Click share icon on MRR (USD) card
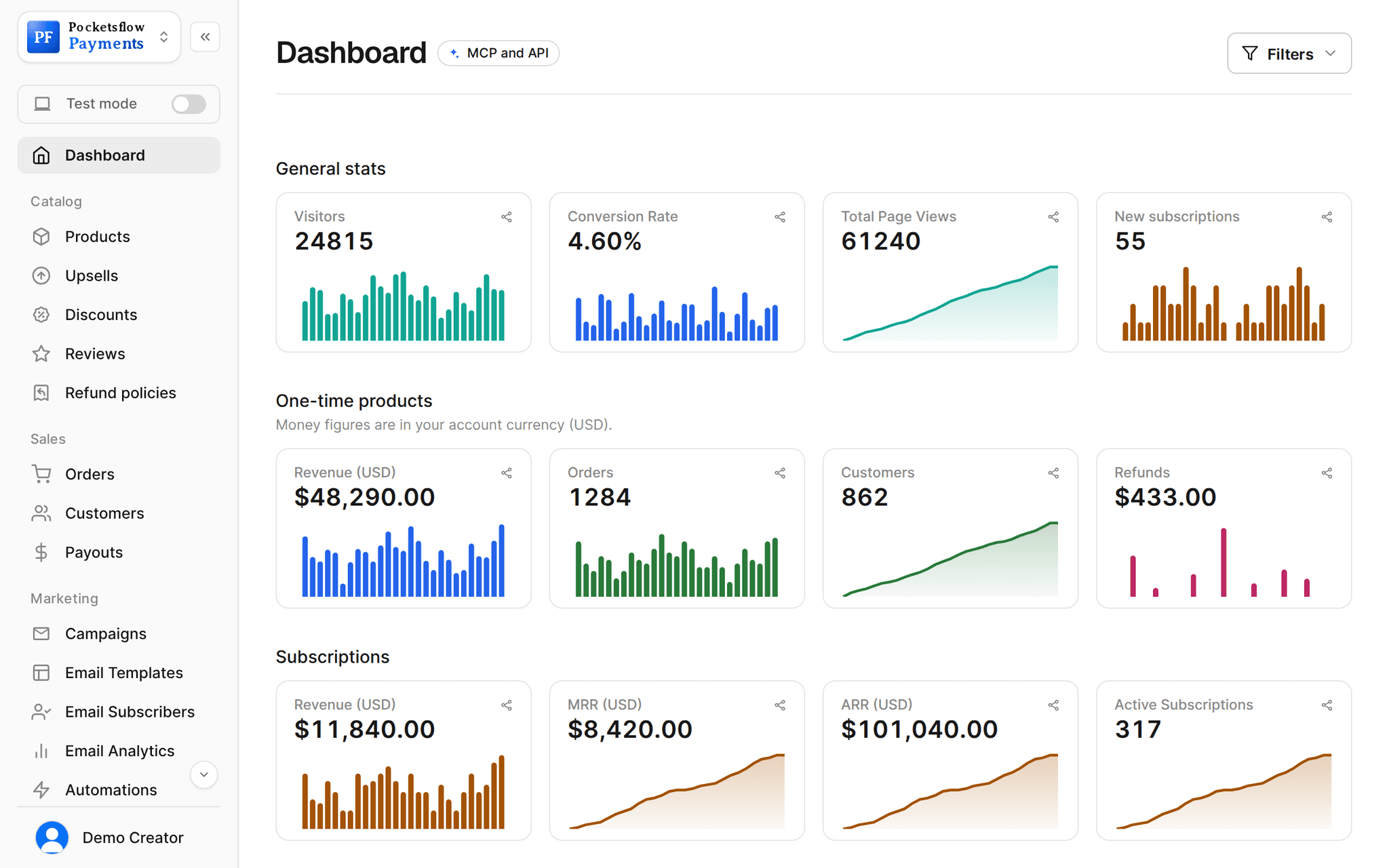This screenshot has height=868, width=1389. (x=780, y=705)
